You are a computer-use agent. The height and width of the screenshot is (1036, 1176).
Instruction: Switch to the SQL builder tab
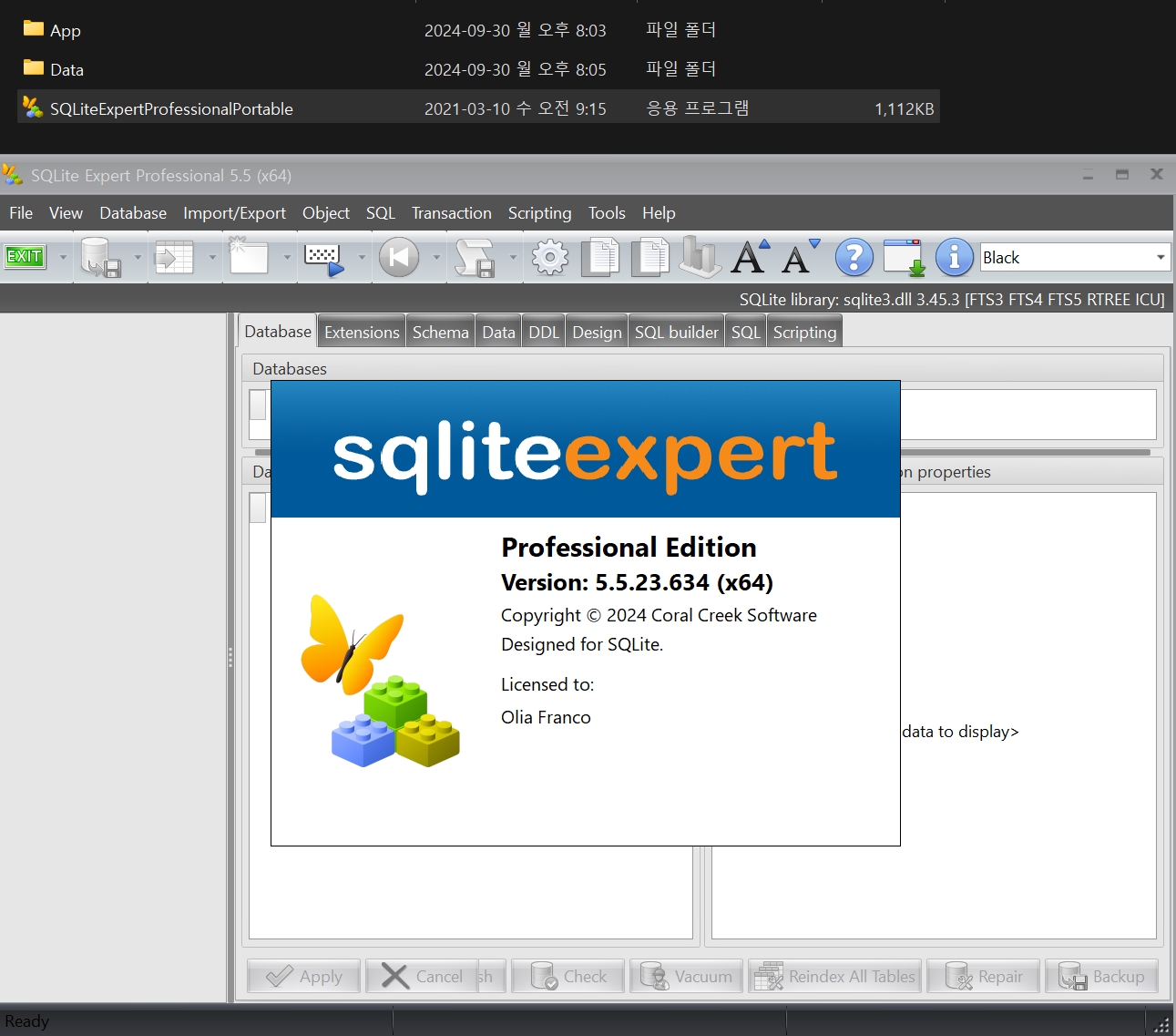pyautogui.click(x=677, y=333)
